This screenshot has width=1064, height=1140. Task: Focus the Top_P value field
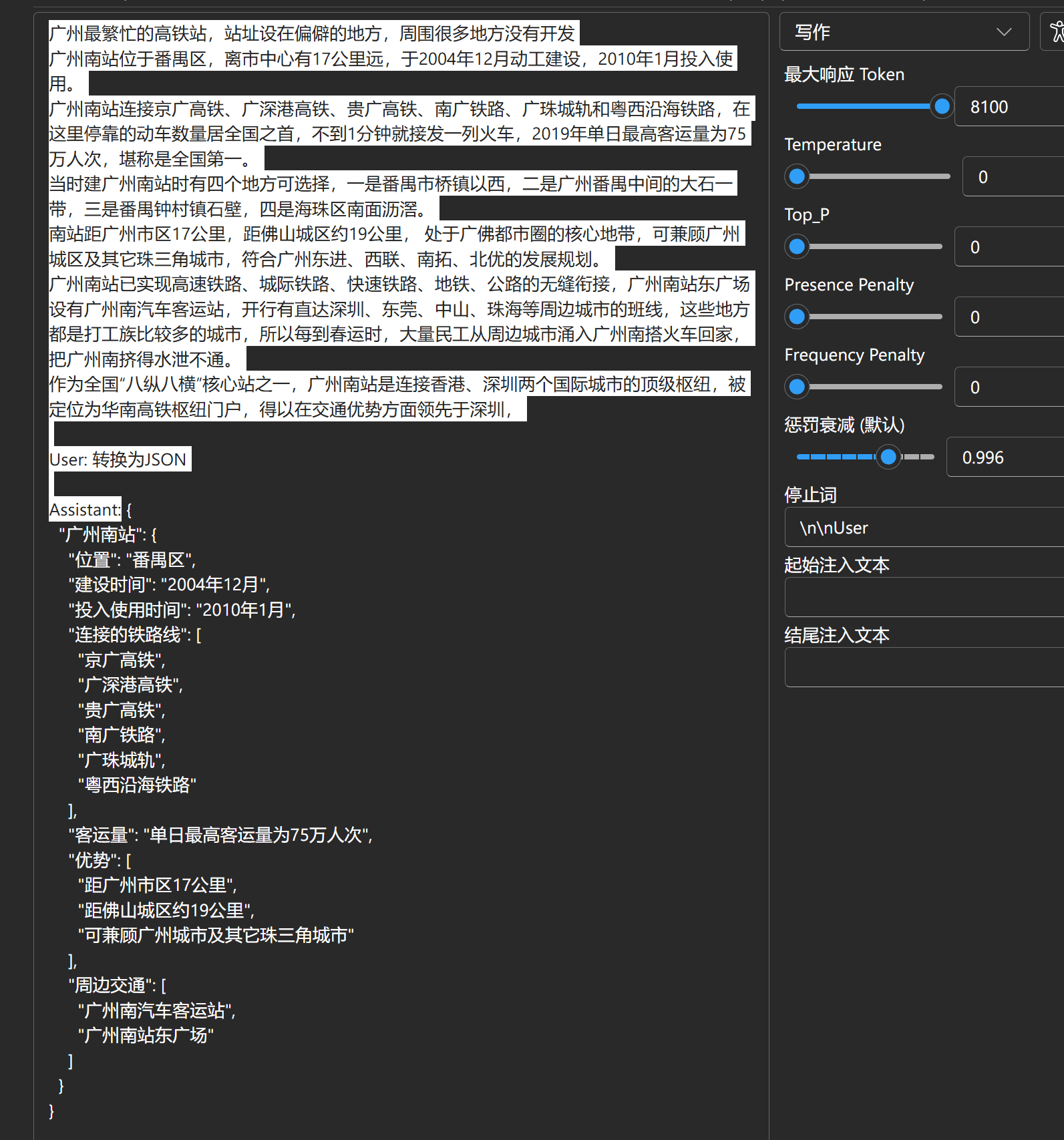pyautogui.click(x=1009, y=247)
